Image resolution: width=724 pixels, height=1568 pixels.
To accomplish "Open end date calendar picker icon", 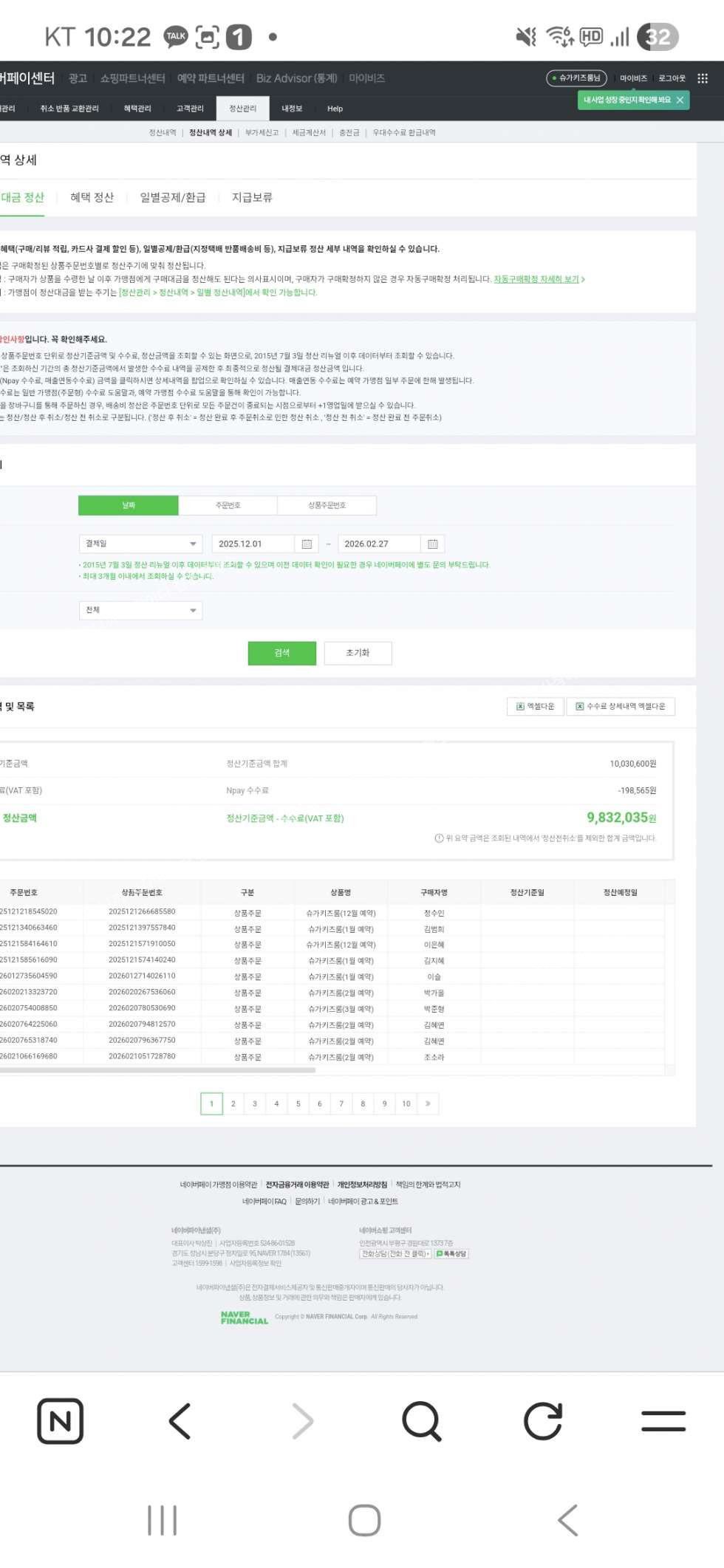I will (432, 544).
